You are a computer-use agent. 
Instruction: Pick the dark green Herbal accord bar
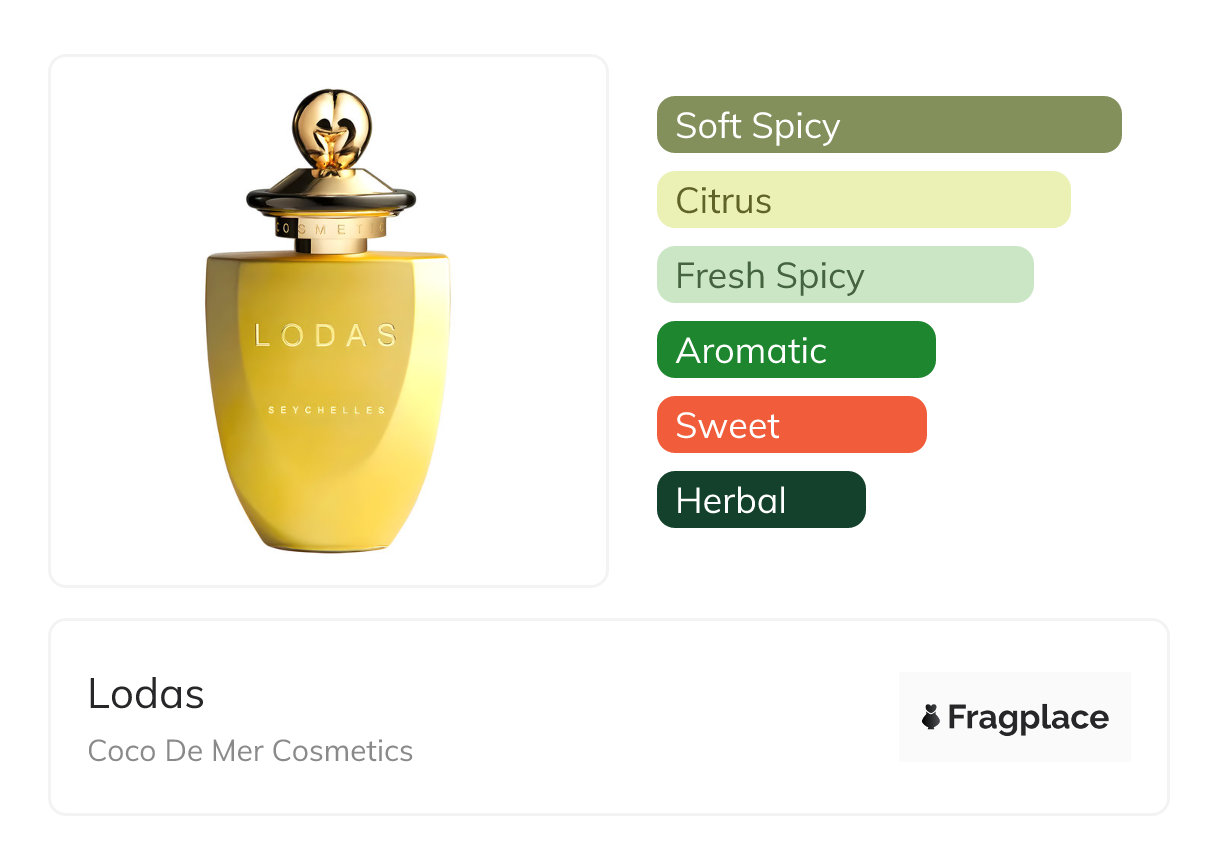pyautogui.click(x=760, y=500)
